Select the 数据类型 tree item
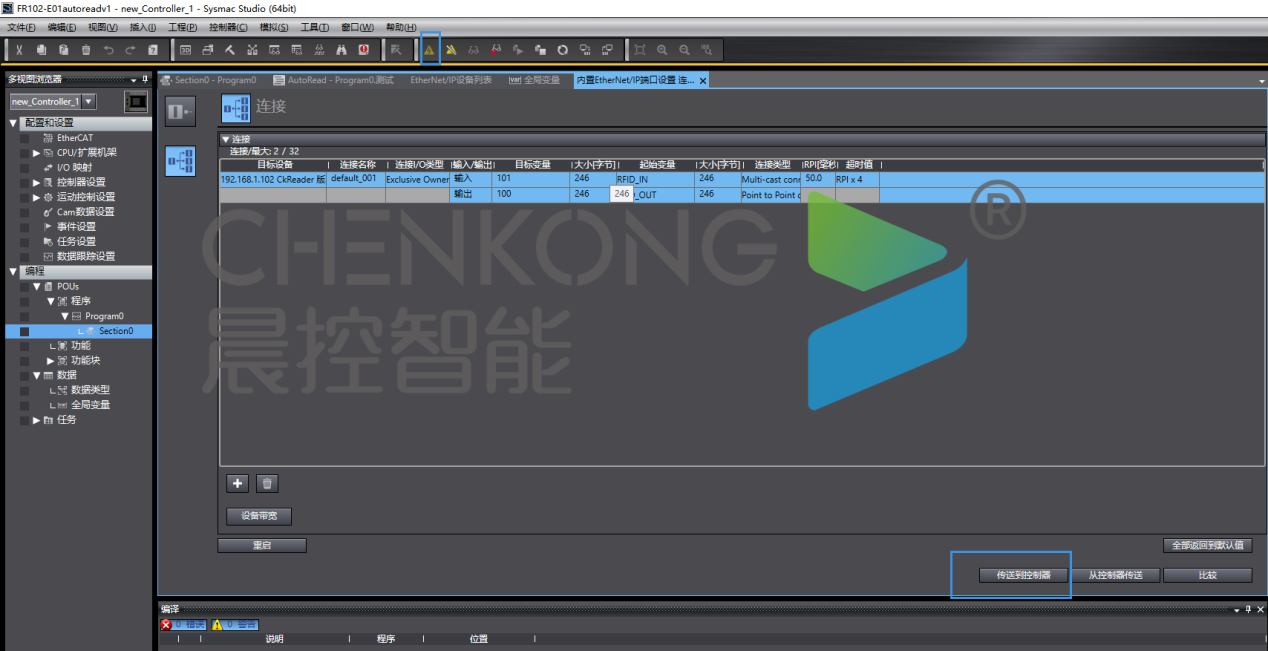Viewport: 1268px width, 651px height. [90, 390]
